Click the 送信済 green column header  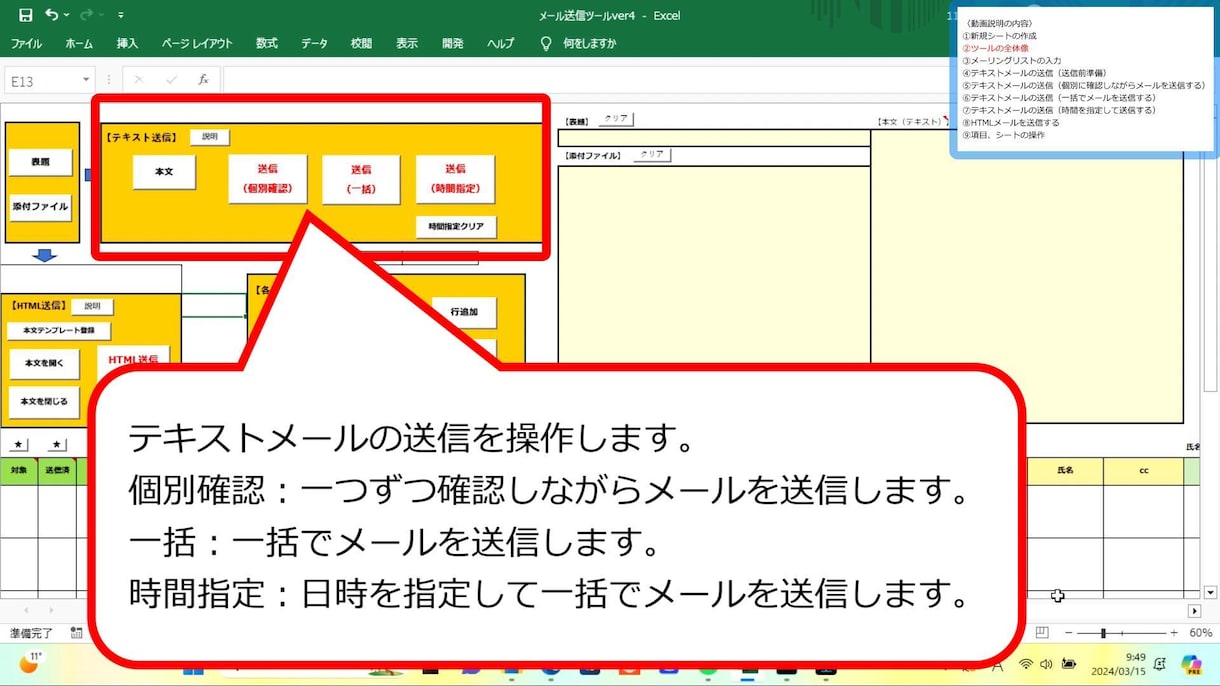point(57,471)
